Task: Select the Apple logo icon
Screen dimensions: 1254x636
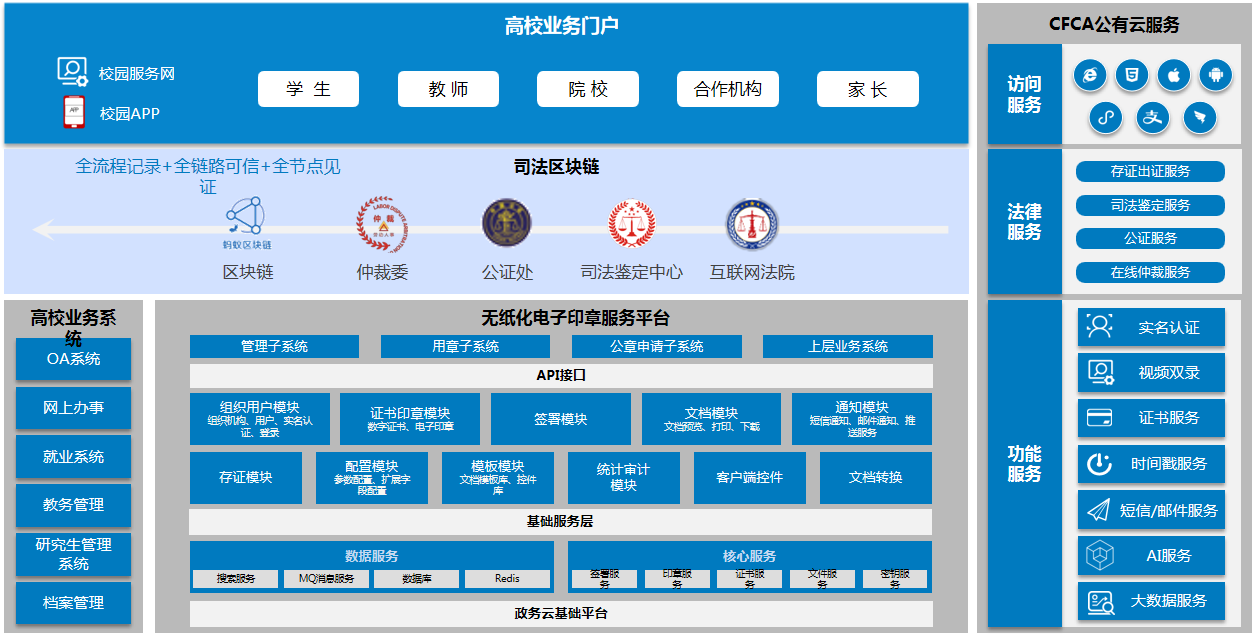Action: (x=1174, y=76)
